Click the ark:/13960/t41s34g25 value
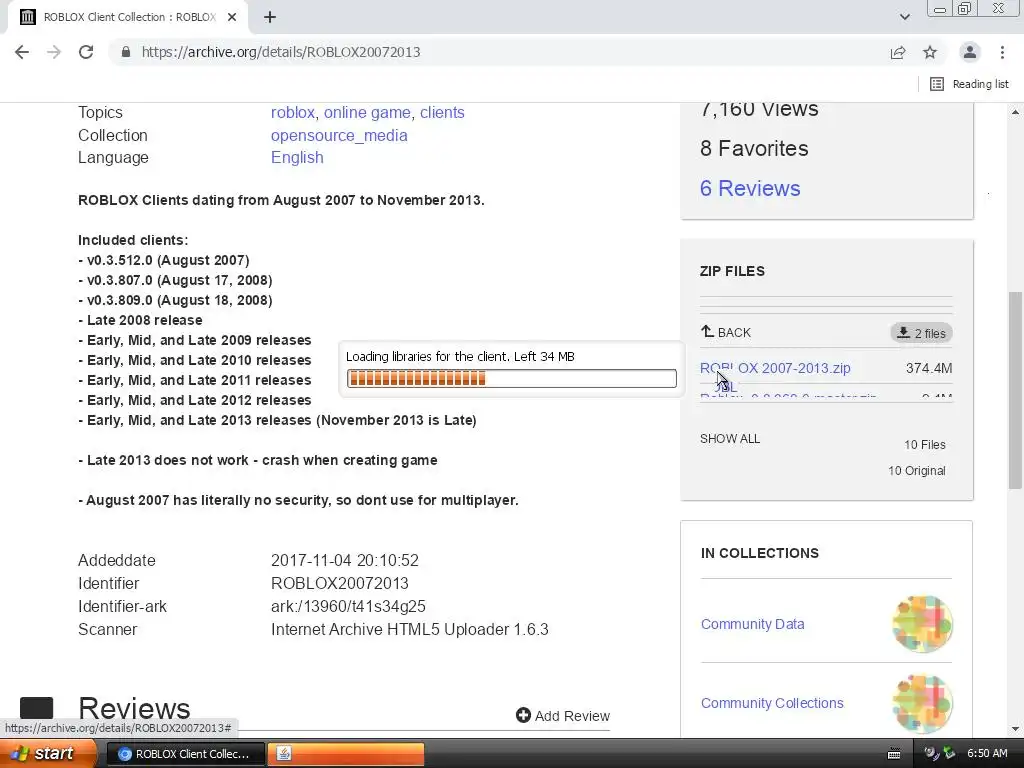Viewport: 1024px width, 768px height. point(348,607)
